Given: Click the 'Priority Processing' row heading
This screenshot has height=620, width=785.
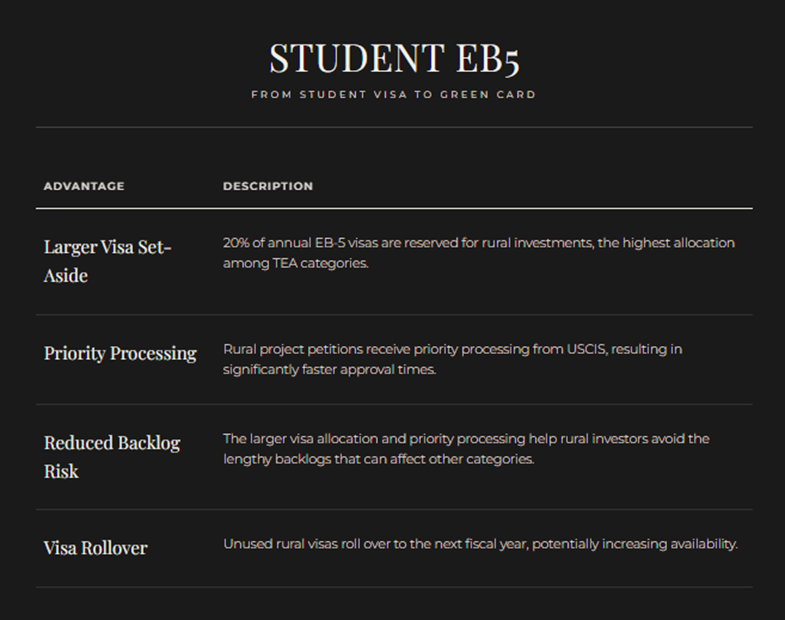Looking at the screenshot, I should pyautogui.click(x=120, y=353).
